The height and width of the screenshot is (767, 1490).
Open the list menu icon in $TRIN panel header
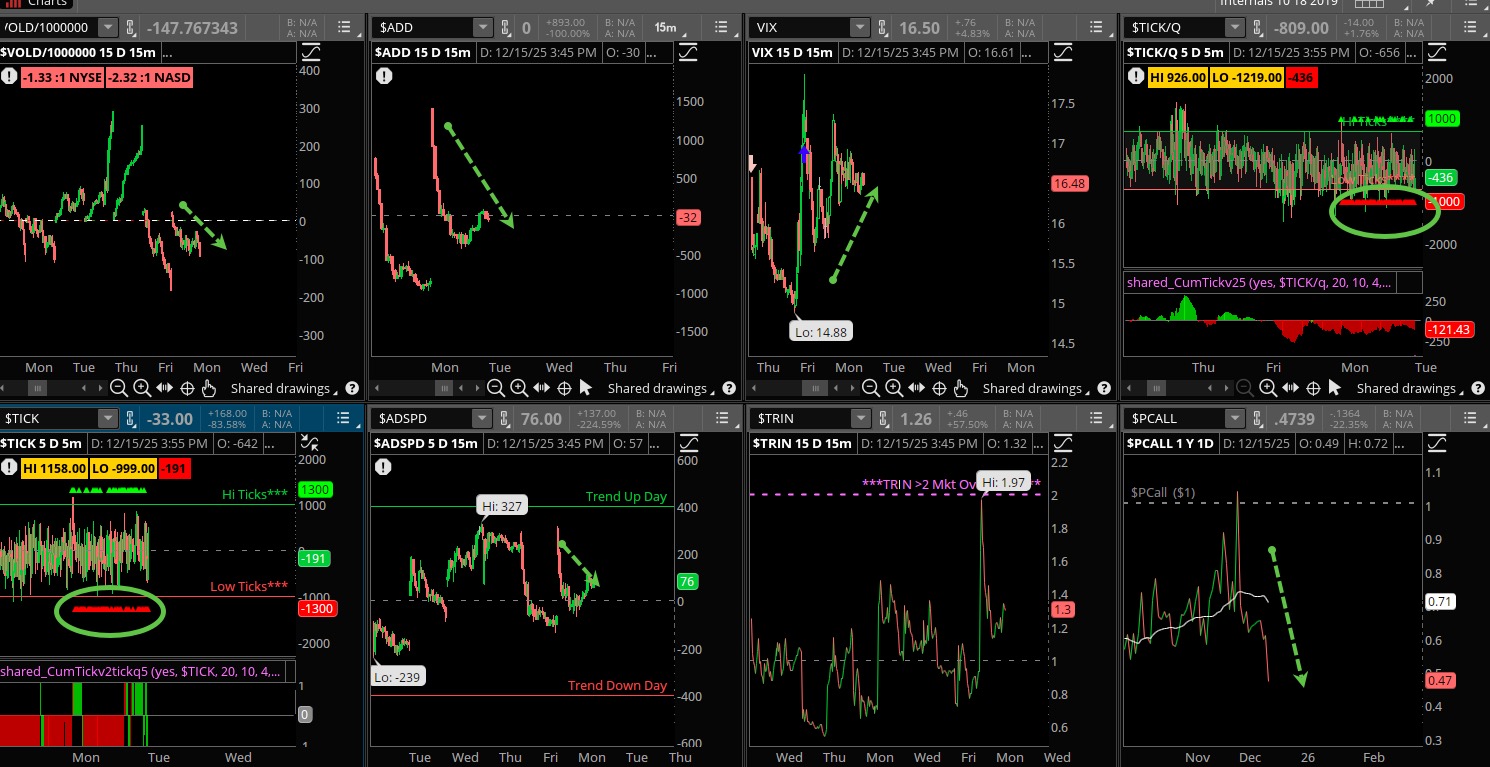[1020, 419]
